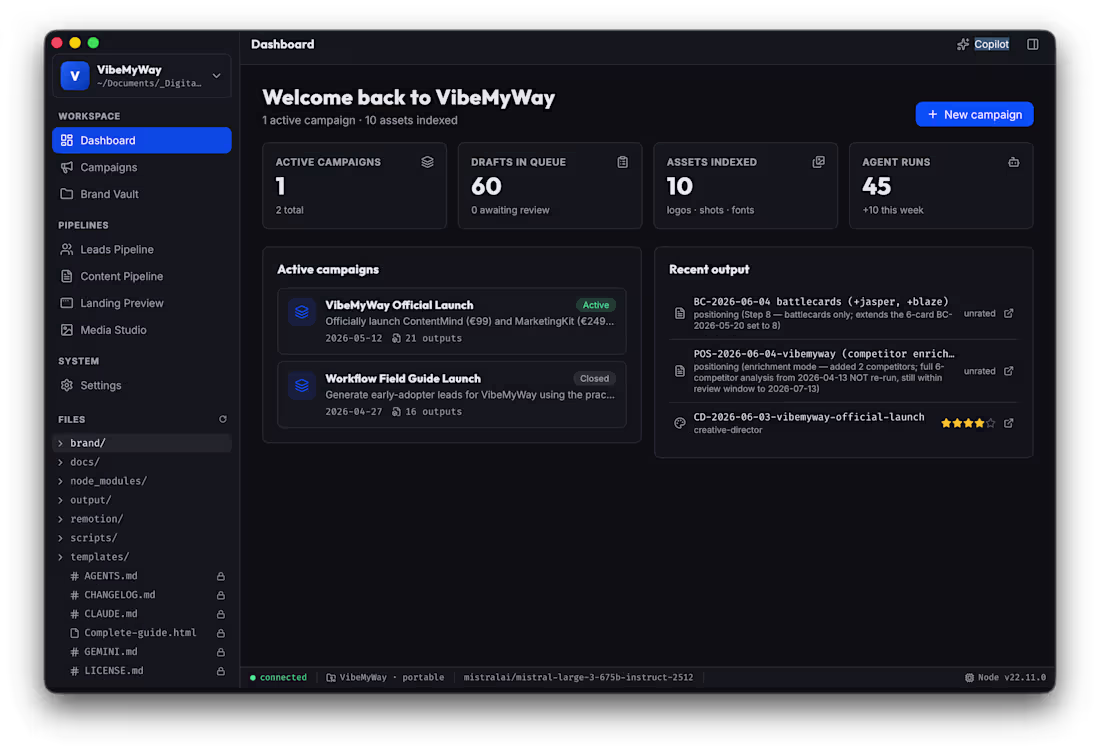Open external link for BC-2026-06-04 battlecards
Image resolution: width=1100 pixels, height=752 pixels.
point(1008,314)
